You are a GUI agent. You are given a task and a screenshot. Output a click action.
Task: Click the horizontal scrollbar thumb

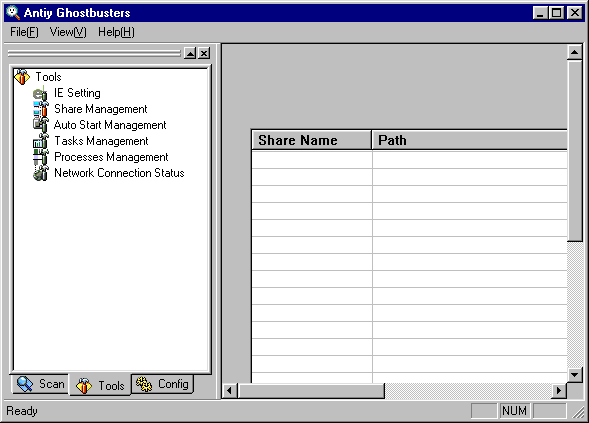[311, 391]
